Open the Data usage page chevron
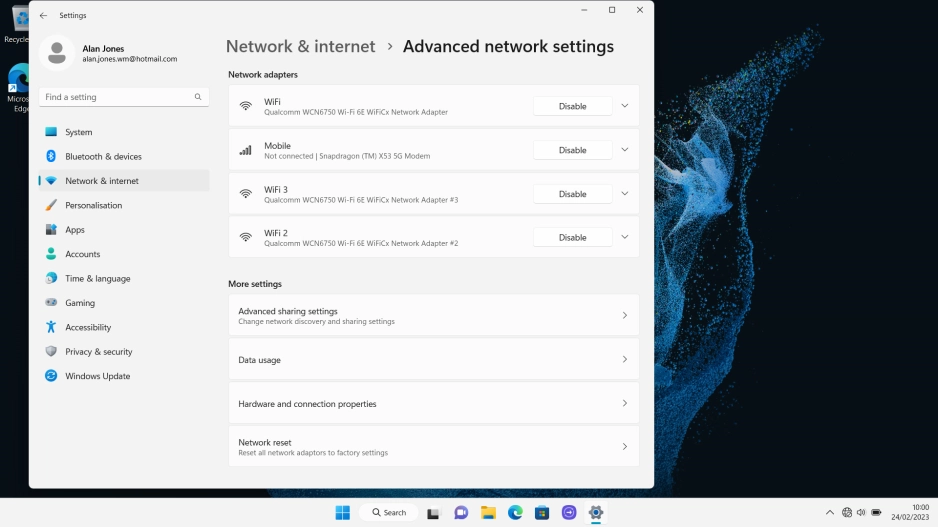The image size is (938, 527). (x=625, y=360)
